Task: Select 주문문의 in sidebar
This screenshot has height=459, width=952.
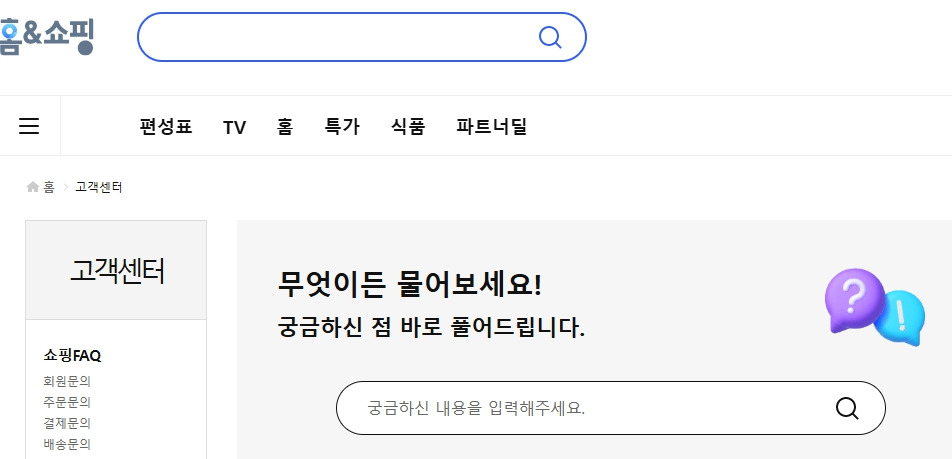Action: coord(67,402)
